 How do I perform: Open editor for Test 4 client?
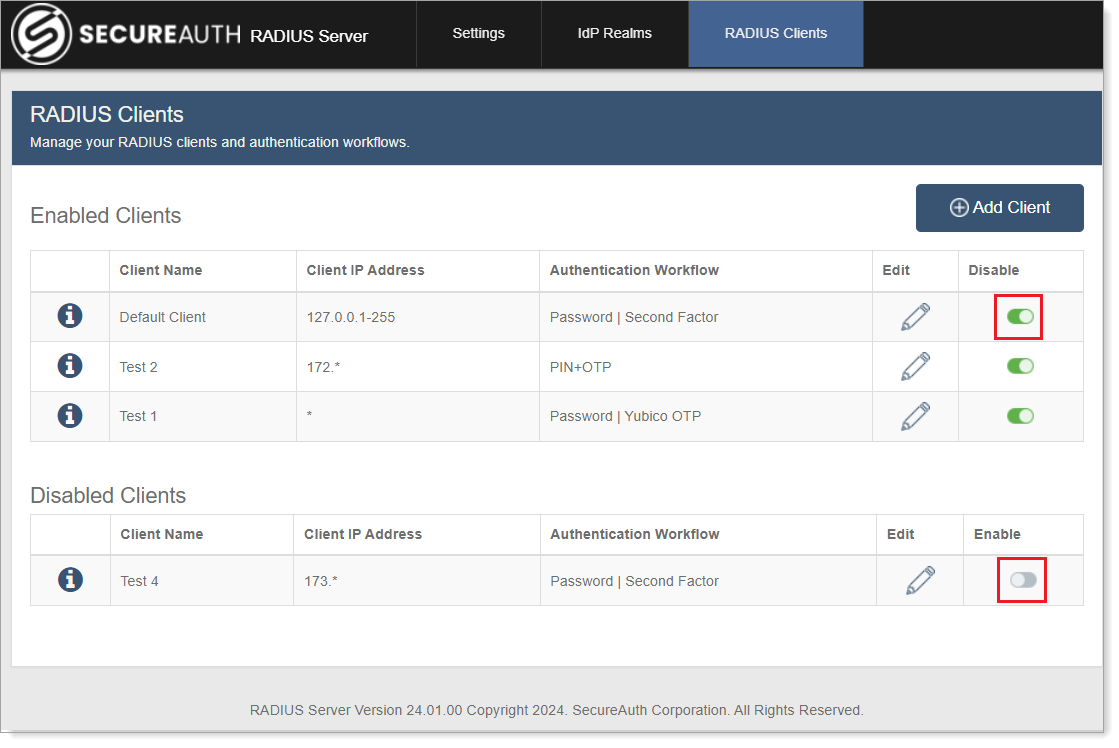coord(919,580)
